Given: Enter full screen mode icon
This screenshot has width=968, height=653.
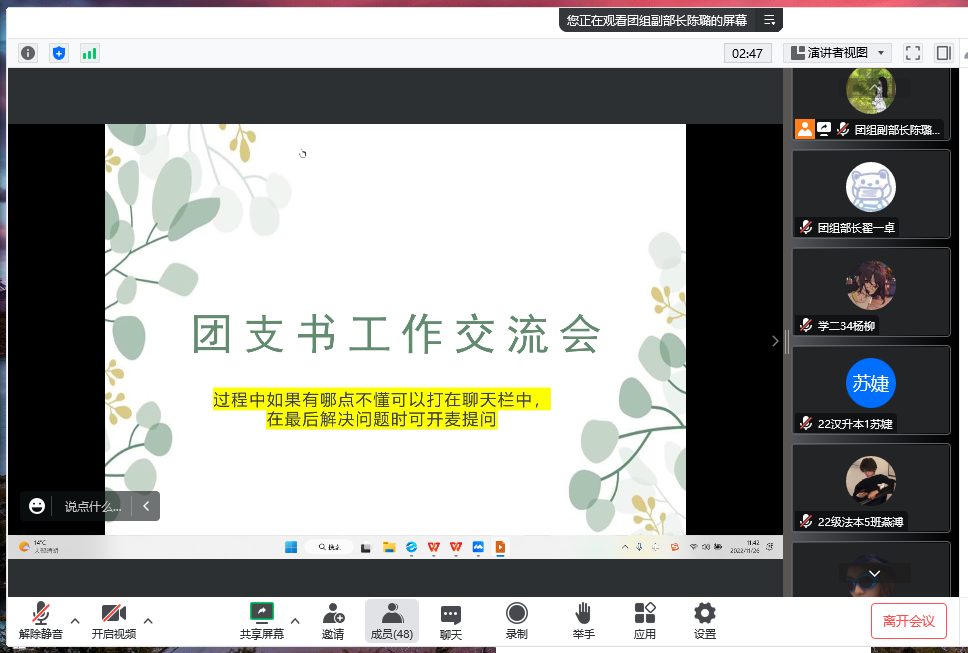Looking at the screenshot, I should pos(912,53).
